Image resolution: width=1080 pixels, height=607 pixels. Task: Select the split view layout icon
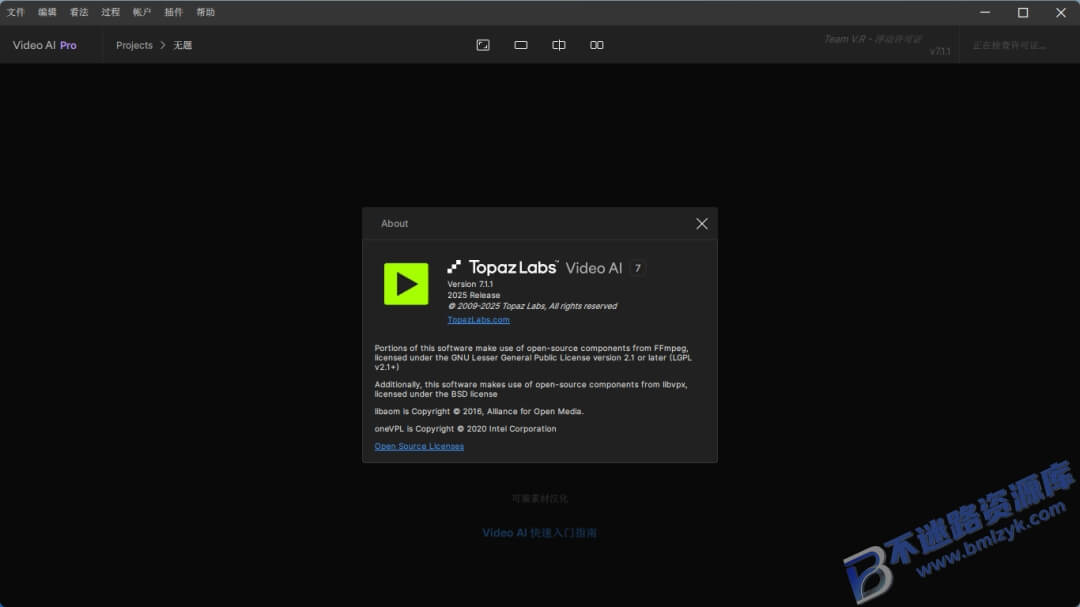click(559, 45)
